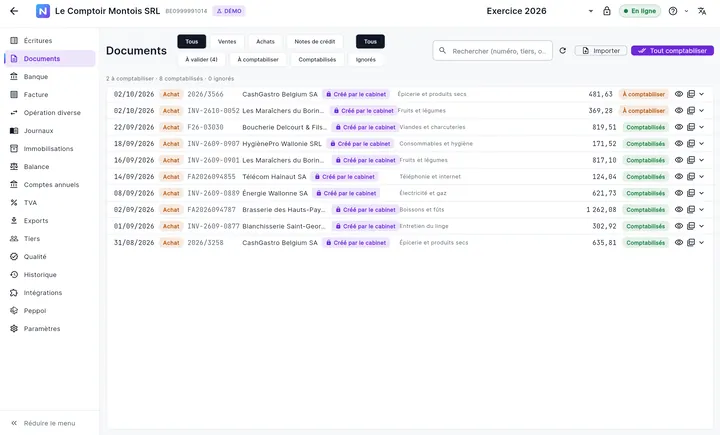Preview the Énergie Wallonne document via eye icon

pos(679,193)
